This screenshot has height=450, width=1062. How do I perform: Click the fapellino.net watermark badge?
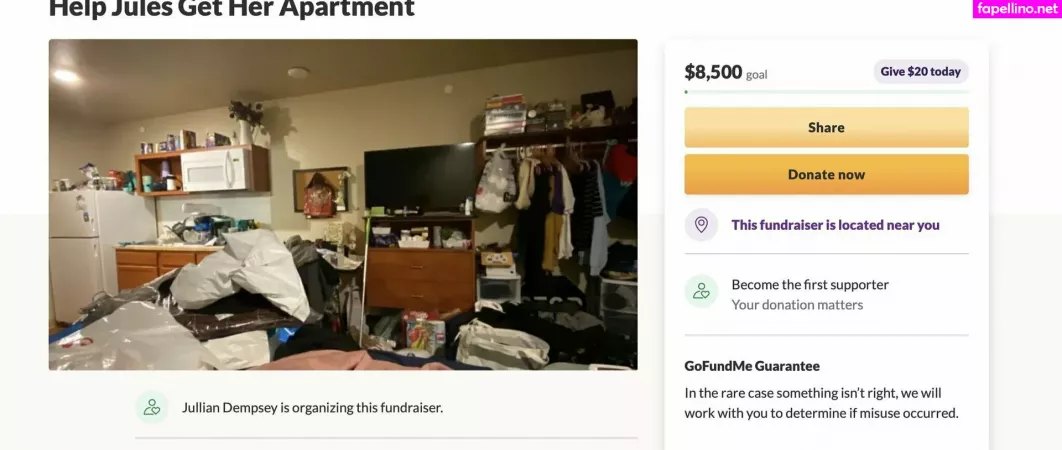[1017, 9]
